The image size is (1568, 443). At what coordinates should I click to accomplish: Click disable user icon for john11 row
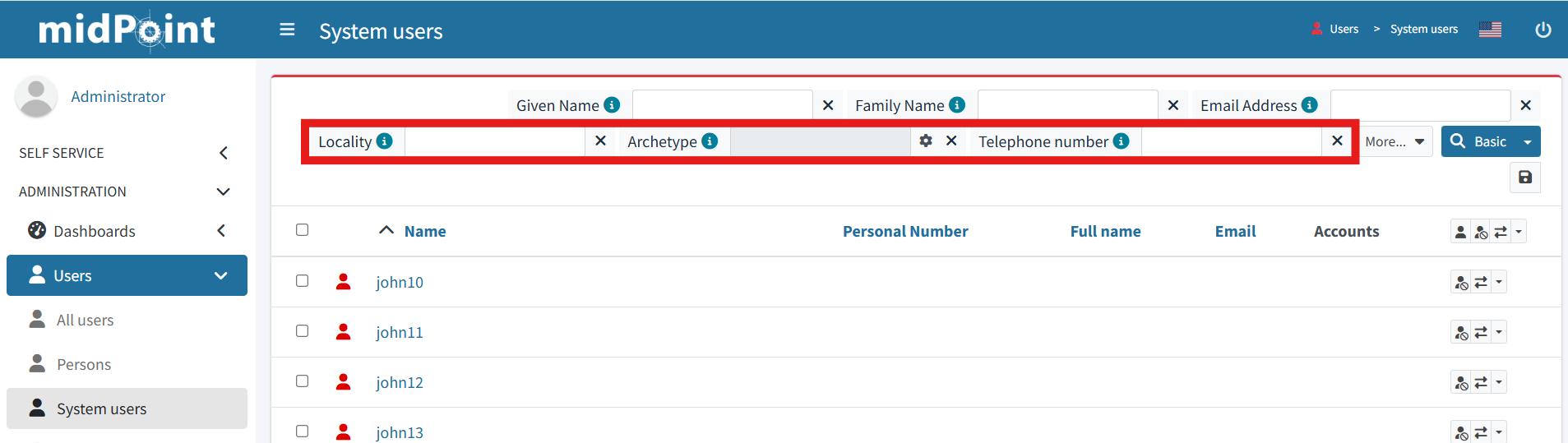coord(1461,333)
